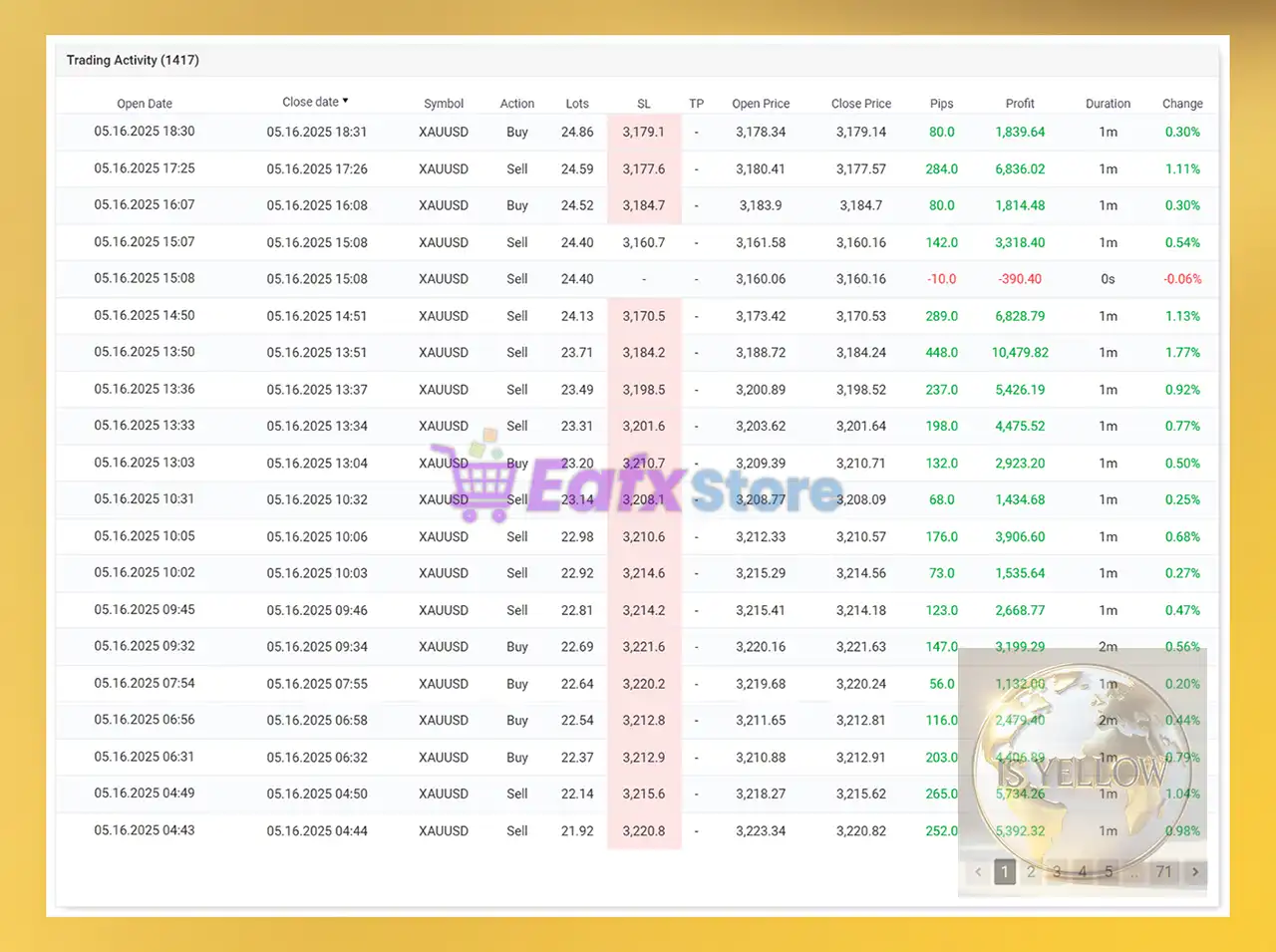This screenshot has height=952, width=1276.
Task: Click profit value 2,668.77
Action: tap(1020, 610)
